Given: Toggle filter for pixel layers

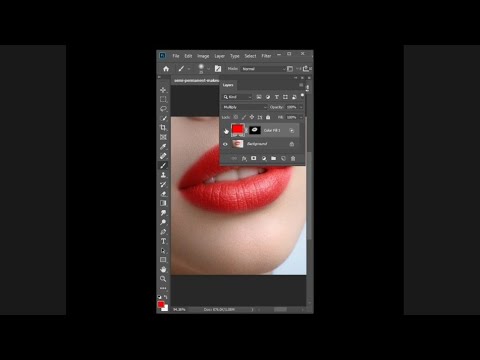Looking at the screenshot, I should click(x=259, y=97).
